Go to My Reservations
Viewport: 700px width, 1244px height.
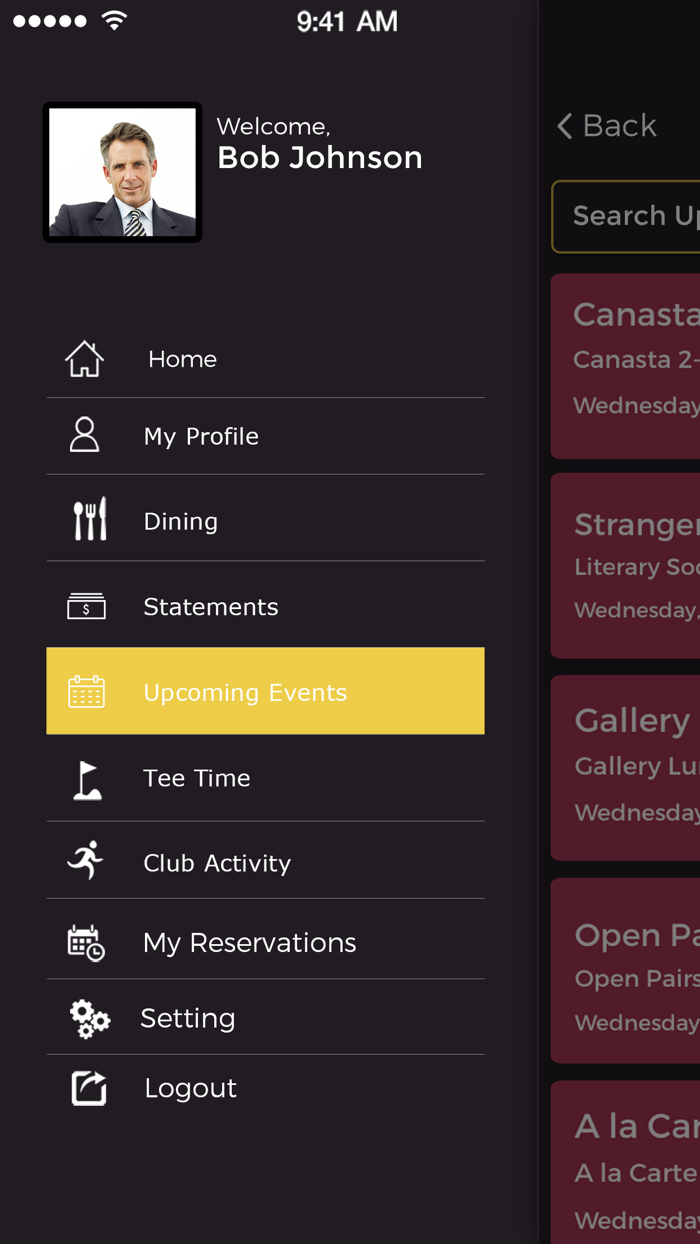tap(249, 943)
